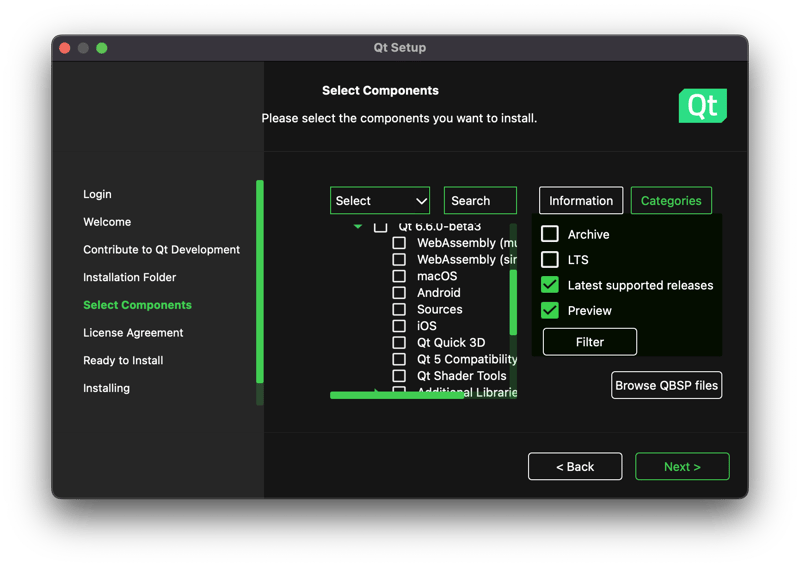Proceed with the Next button

point(682,466)
